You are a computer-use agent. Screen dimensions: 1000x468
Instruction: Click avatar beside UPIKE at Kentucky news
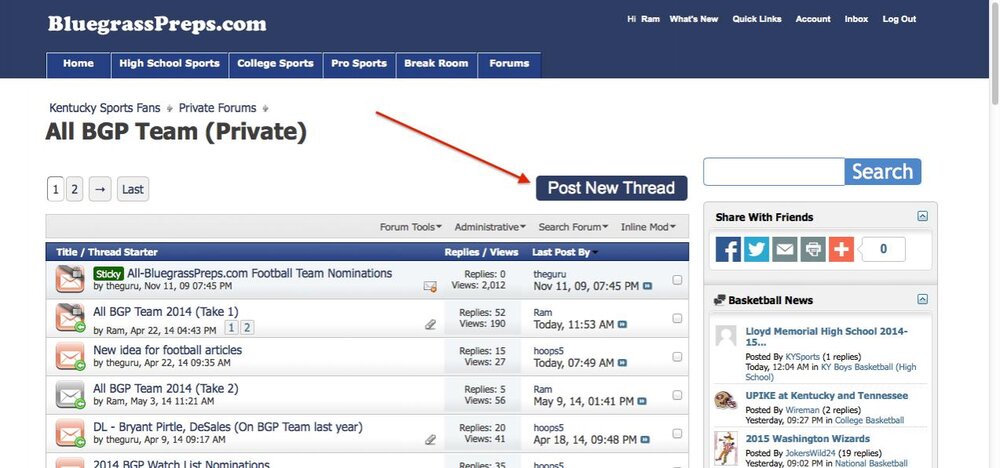pos(726,400)
